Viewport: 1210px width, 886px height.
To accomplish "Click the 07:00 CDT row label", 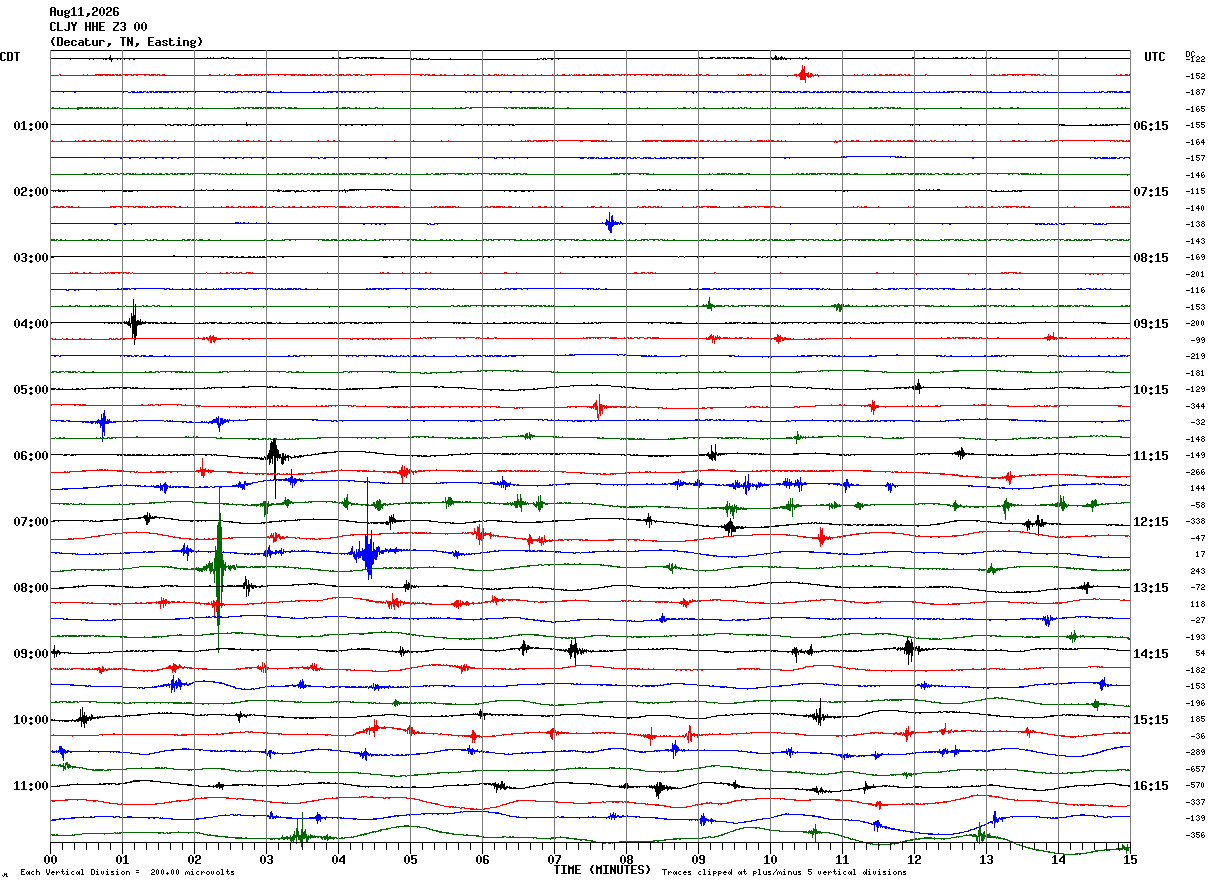I will (31, 522).
